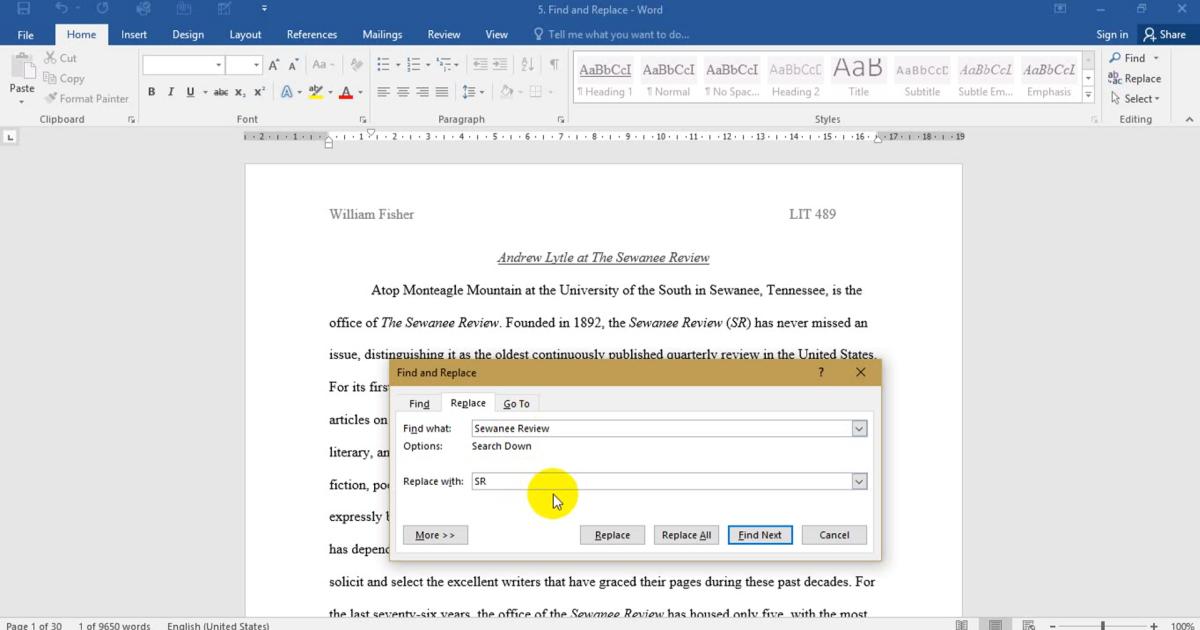1200x630 pixels.
Task: Click the Save icon in the title bar
Action: tap(24, 9)
